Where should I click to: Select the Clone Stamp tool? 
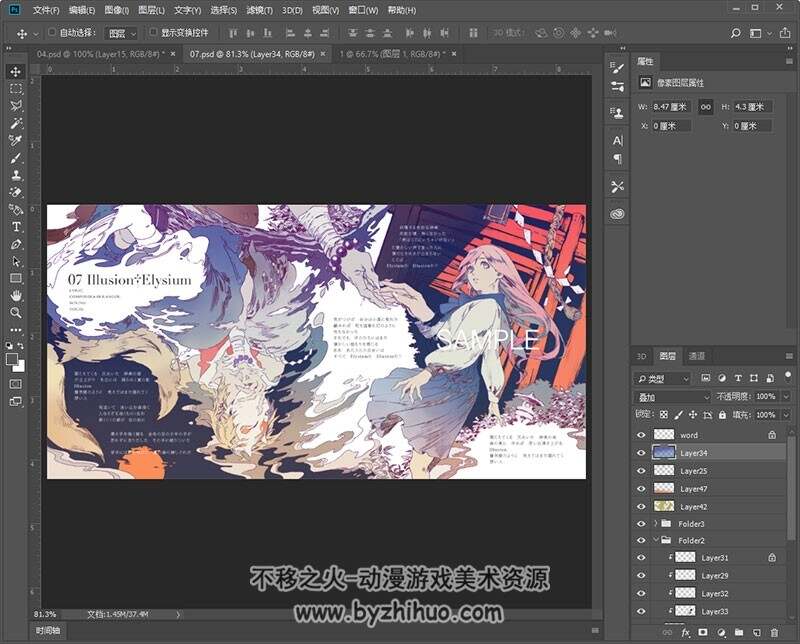tap(16, 175)
